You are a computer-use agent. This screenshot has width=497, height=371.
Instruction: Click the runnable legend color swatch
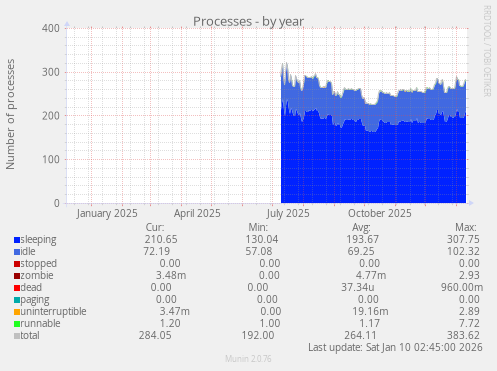17,324
